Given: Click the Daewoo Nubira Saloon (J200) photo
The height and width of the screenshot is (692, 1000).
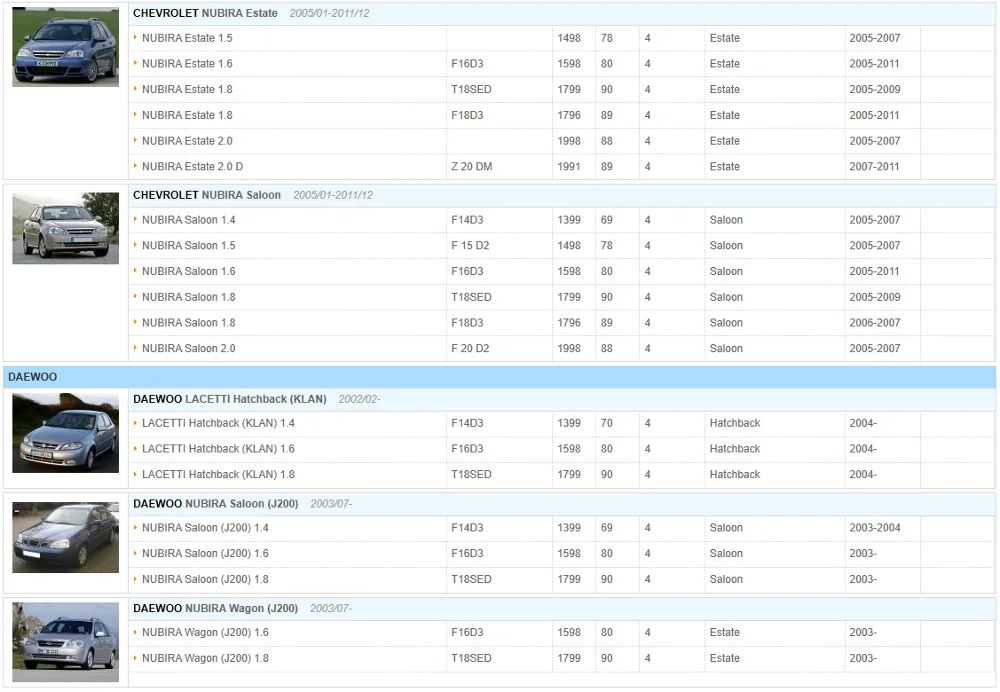Looking at the screenshot, I should pyautogui.click(x=65, y=537).
